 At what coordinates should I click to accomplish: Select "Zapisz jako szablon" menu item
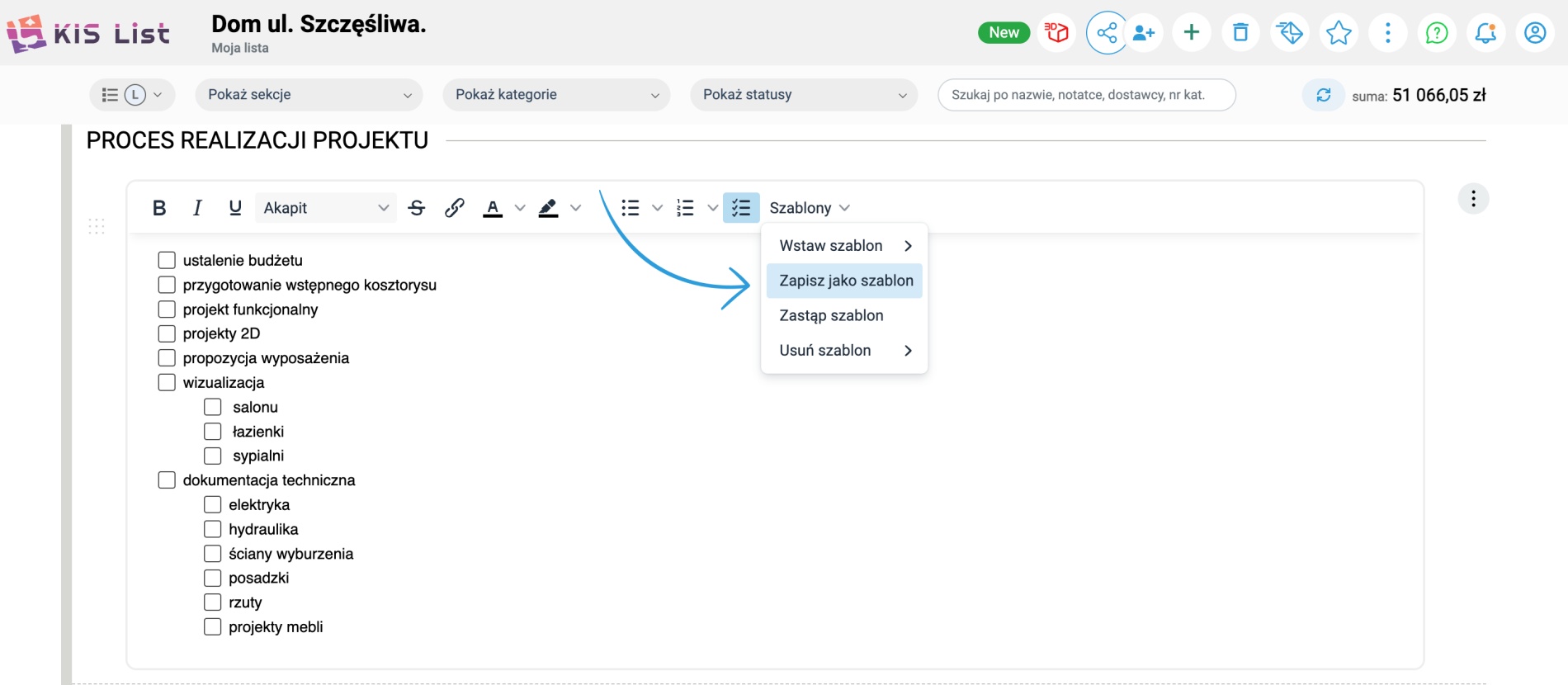click(x=845, y=281)
